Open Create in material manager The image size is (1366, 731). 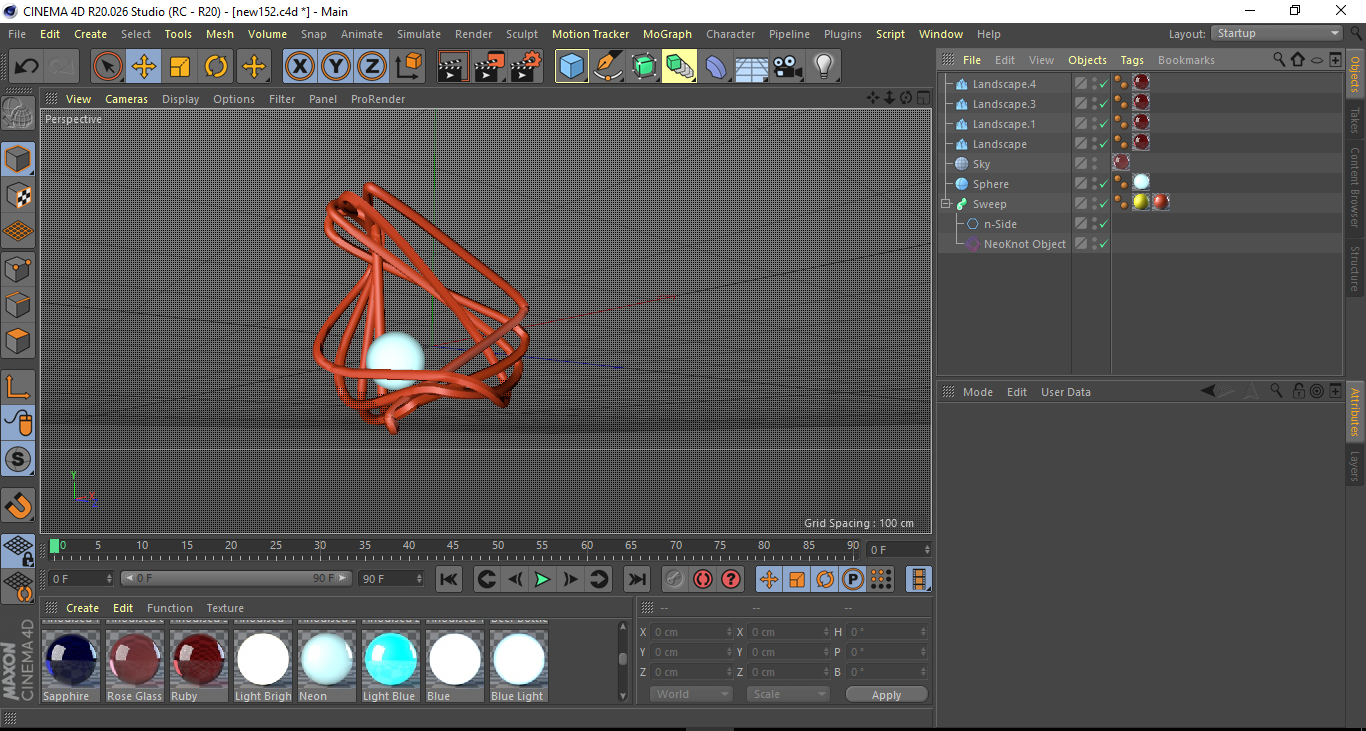[x=83, y=608]
